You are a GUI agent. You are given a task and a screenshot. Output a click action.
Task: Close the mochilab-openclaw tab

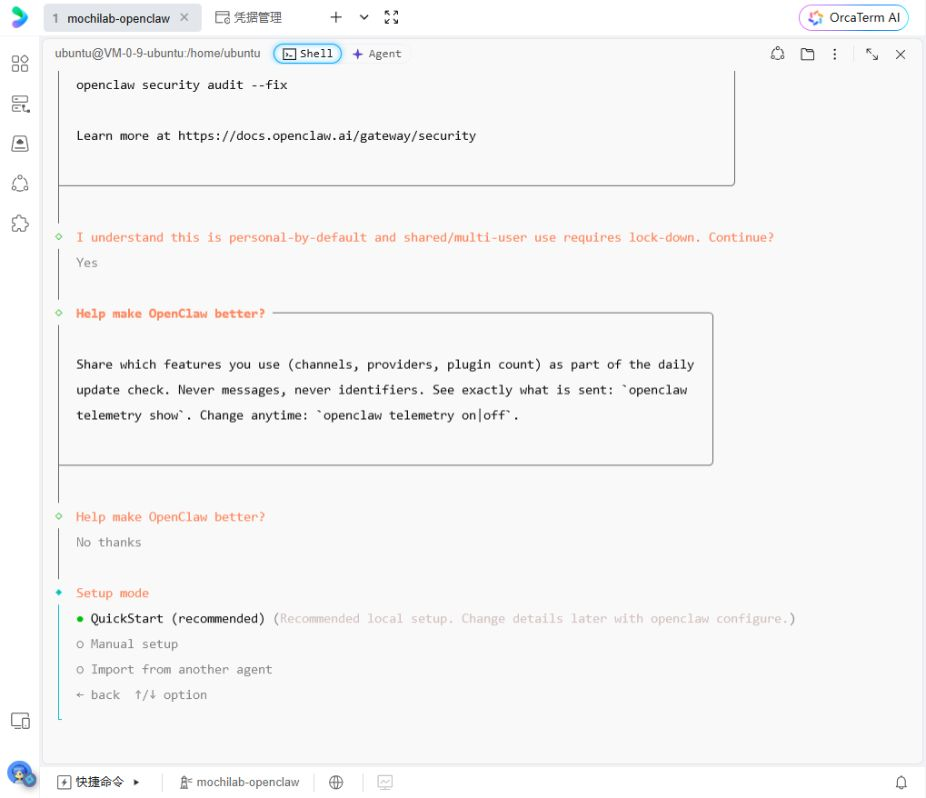184,18
